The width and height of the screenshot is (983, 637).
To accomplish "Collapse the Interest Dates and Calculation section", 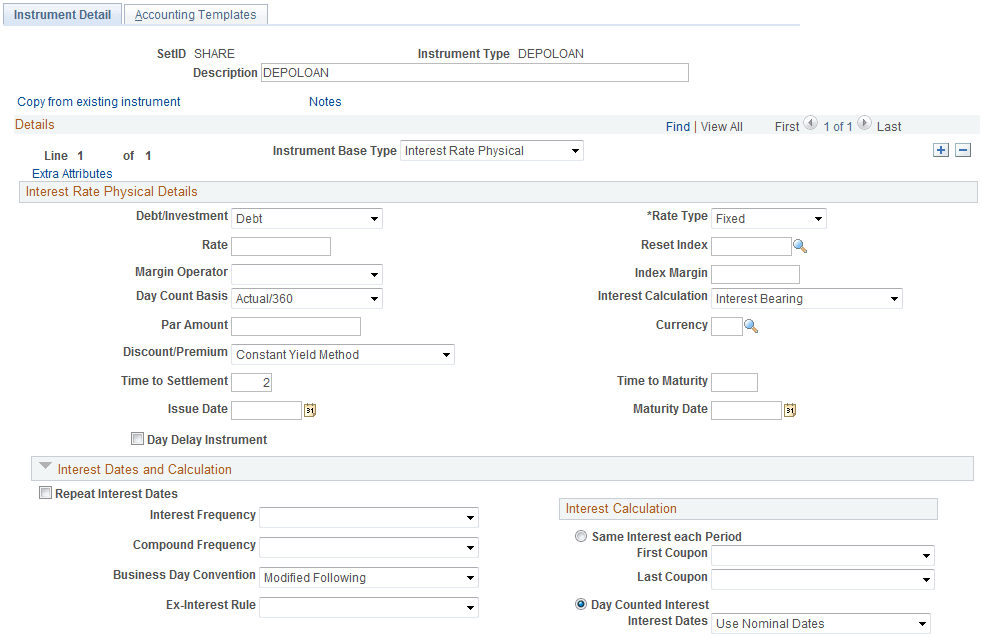I will (45, 468).
